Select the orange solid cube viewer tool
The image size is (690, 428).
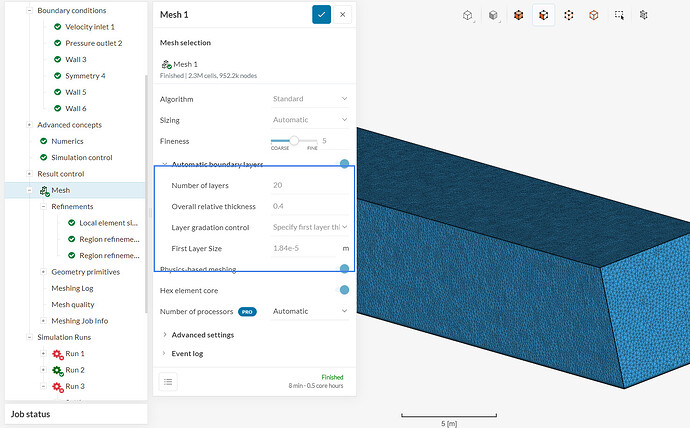pyautogui.click(x=518, y=15)
